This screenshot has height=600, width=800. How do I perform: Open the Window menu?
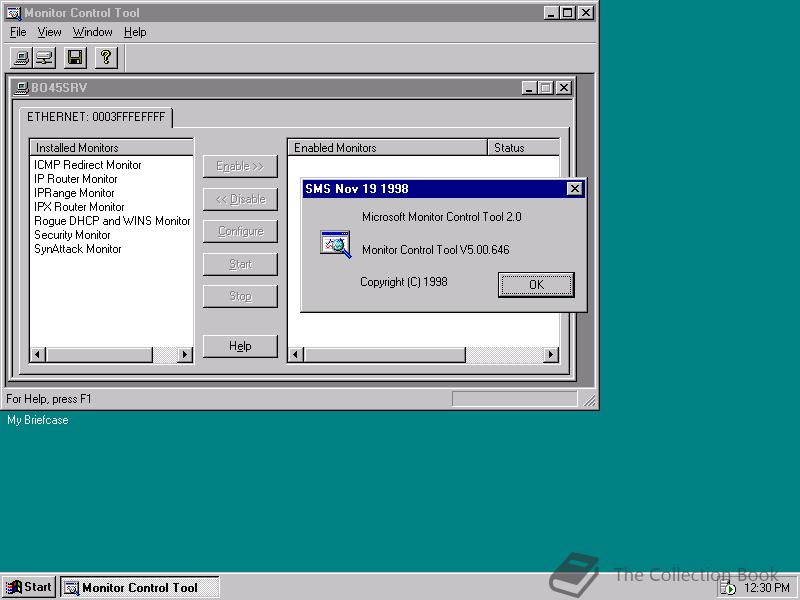click(92, 32)
